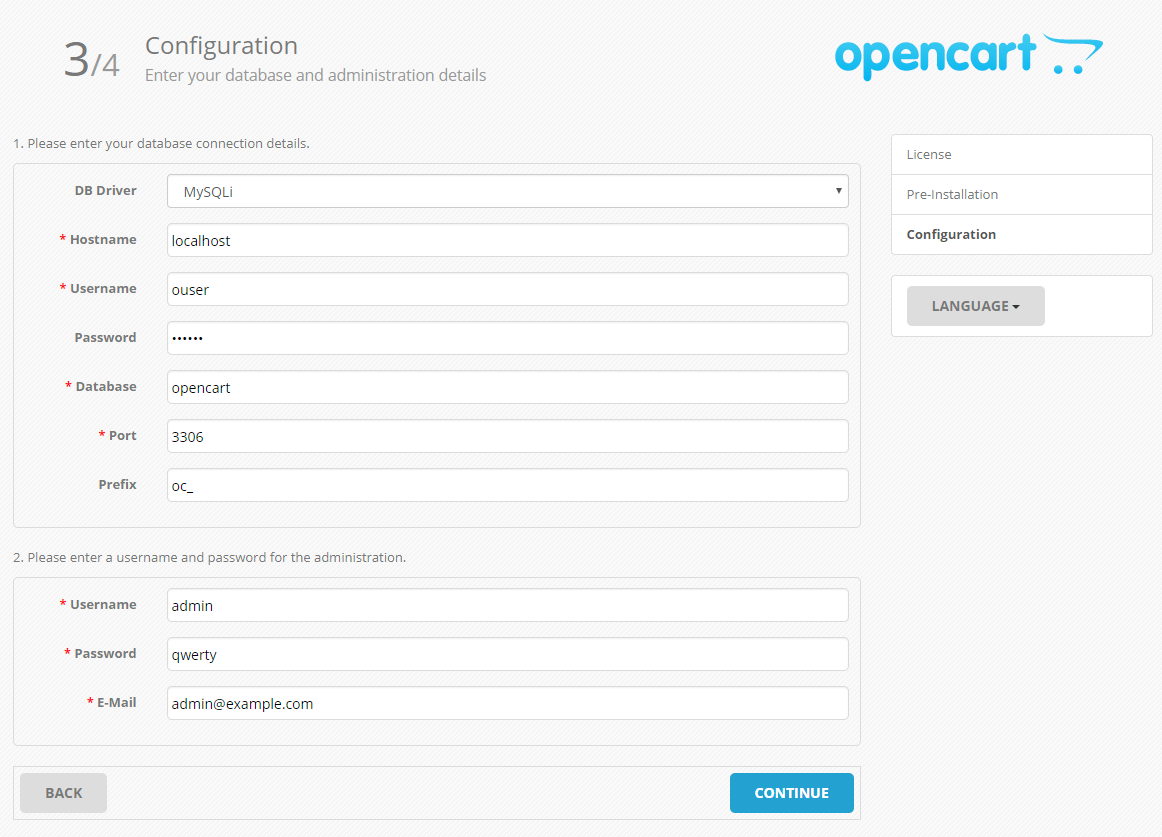Click the Configuration page heading

[x=221, y=46]
